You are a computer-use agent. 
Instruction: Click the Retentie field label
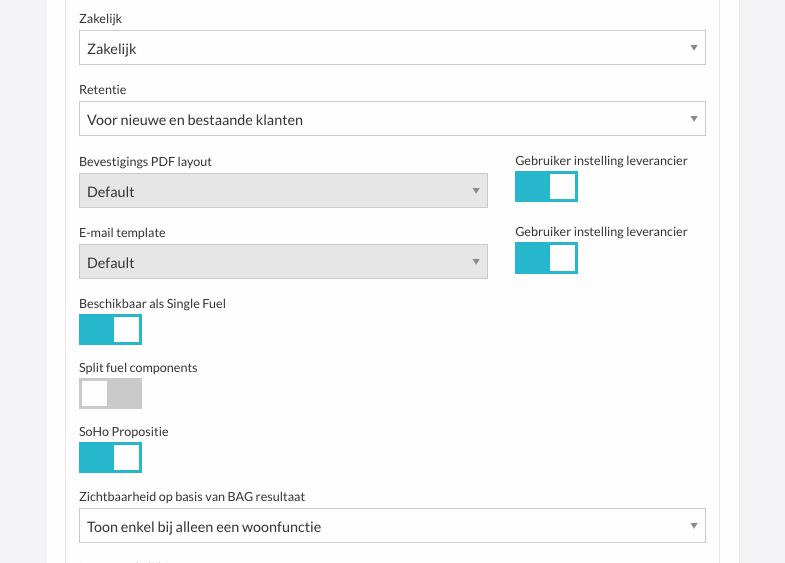click(103, 90)
